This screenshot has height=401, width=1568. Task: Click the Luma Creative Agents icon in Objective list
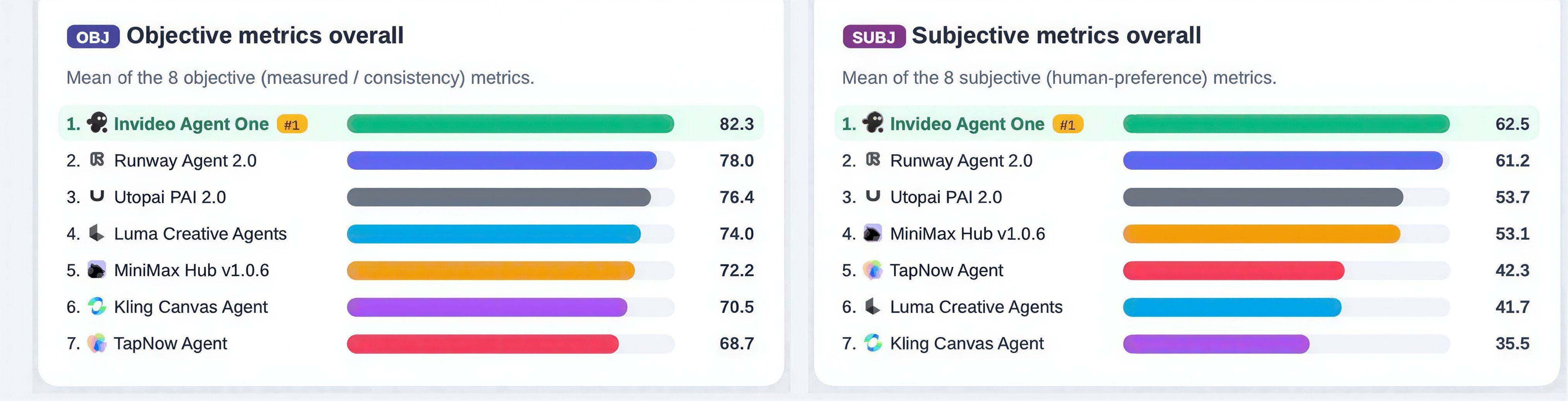point(96,233)
